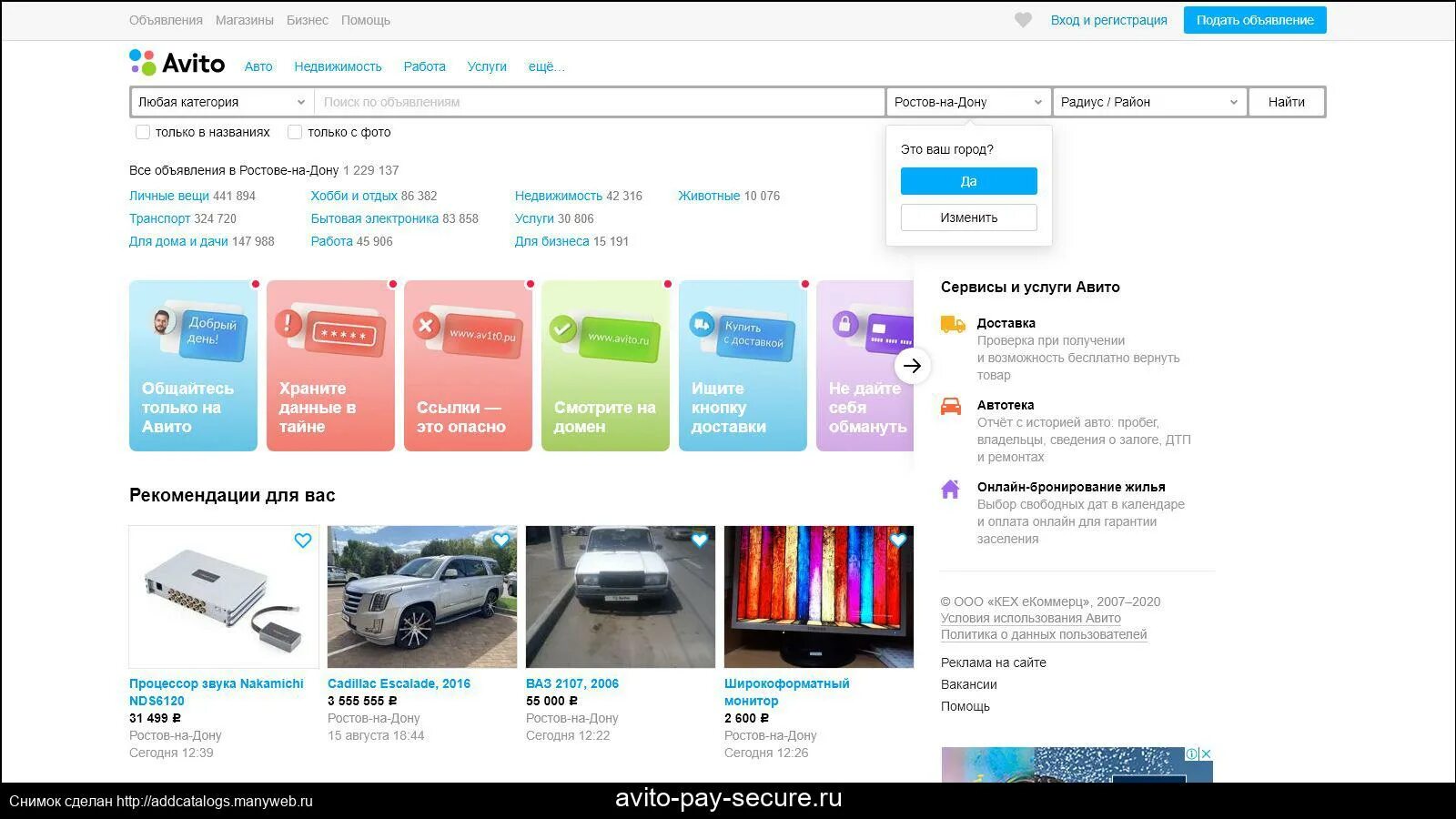Click the Доставка truck icon
This screenshot has width=1456, height=819.
click(x=953, y=324)
